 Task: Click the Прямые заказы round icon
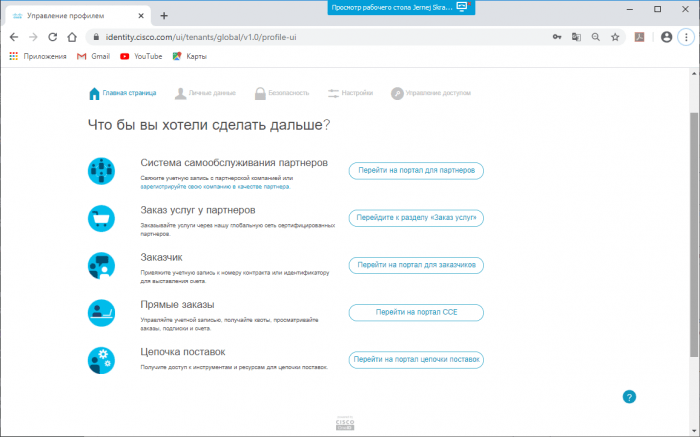coord(101,312)
